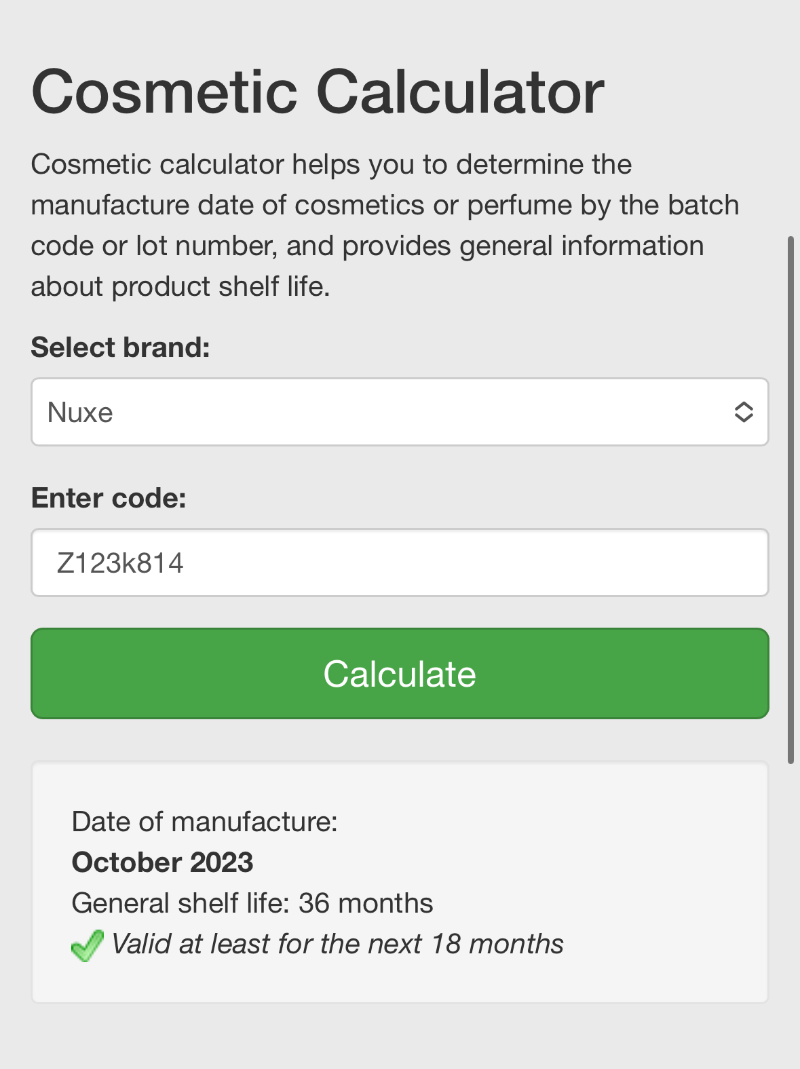Screen dimensions: 800x1069
Task: Click the "Enter code:" label
Action: click(x=109, y=498)
